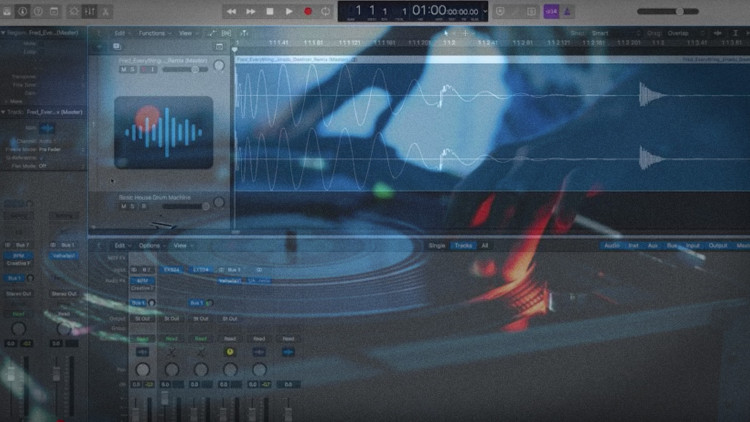Open the Tracks area Functions menu
Viewport: 750px width, 422px height.
tap(153, 33)
